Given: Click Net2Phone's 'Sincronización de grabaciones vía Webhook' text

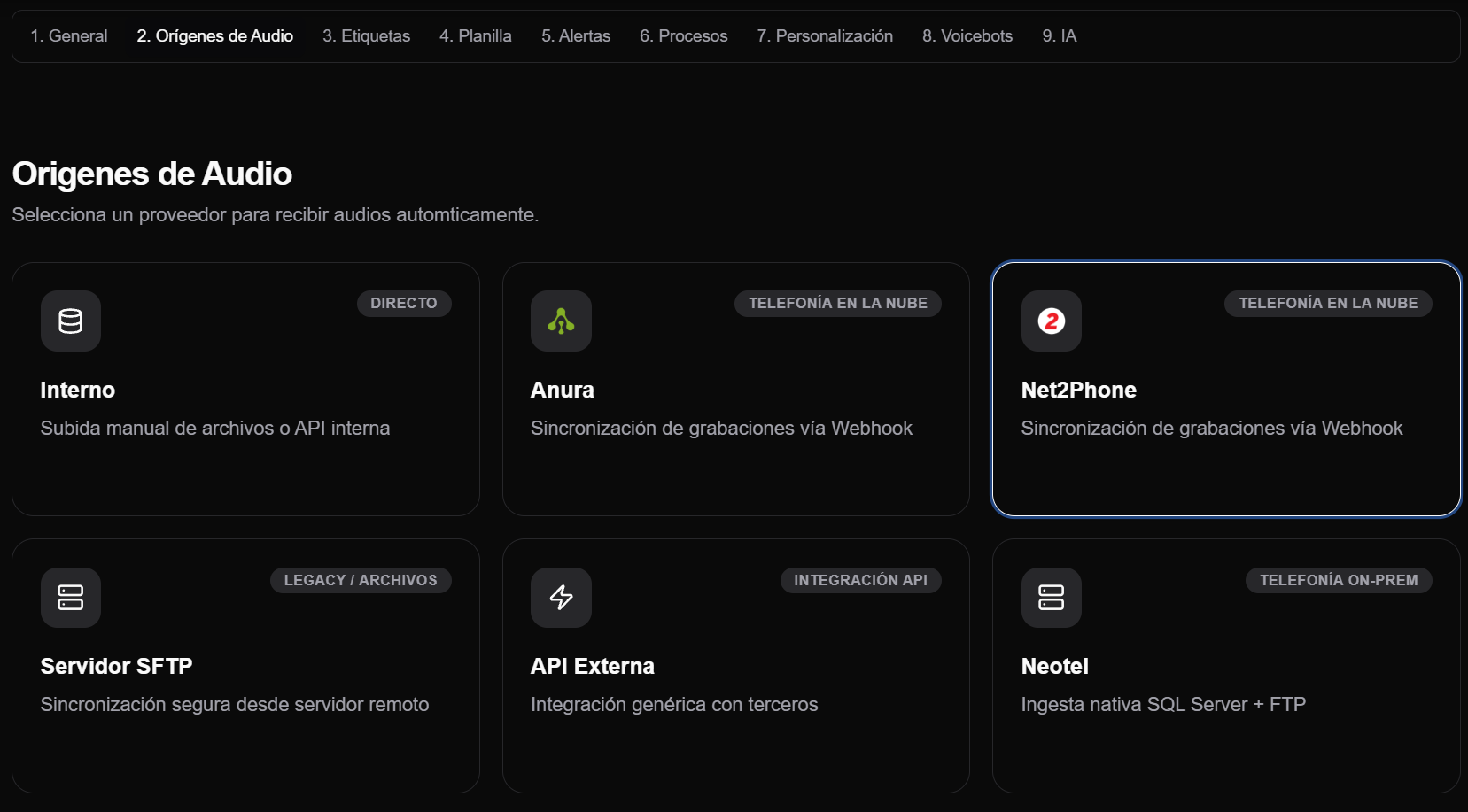Looking at the screenshot, I should point(1212,428).
